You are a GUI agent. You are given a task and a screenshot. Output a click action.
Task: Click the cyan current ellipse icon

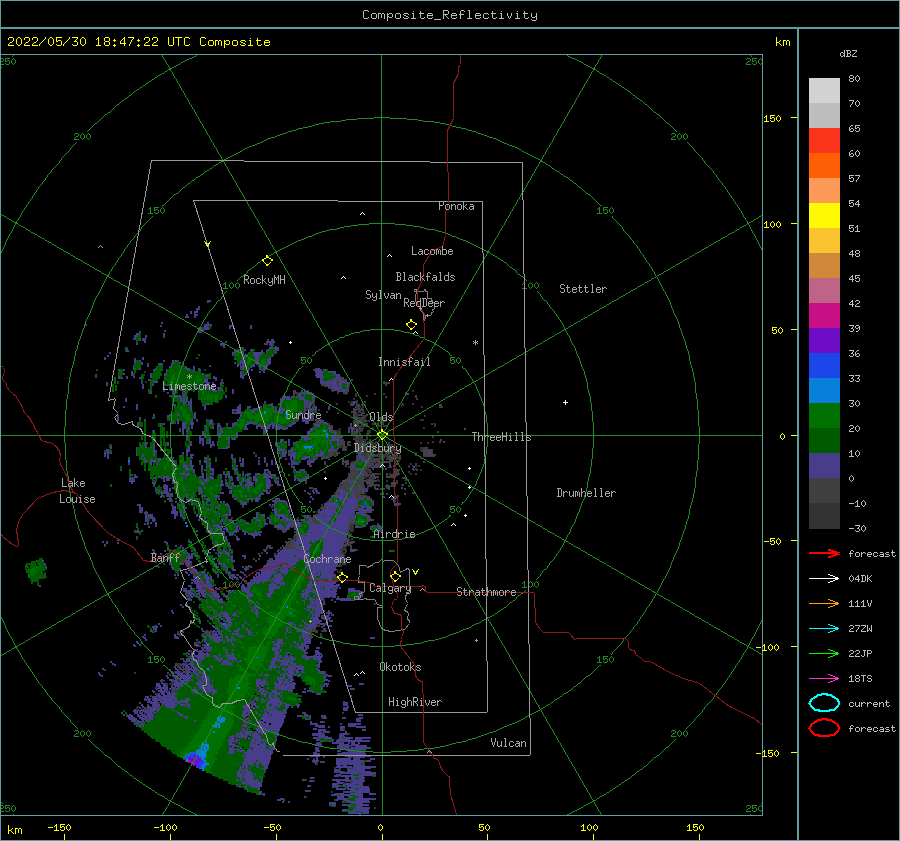point(824,703)
